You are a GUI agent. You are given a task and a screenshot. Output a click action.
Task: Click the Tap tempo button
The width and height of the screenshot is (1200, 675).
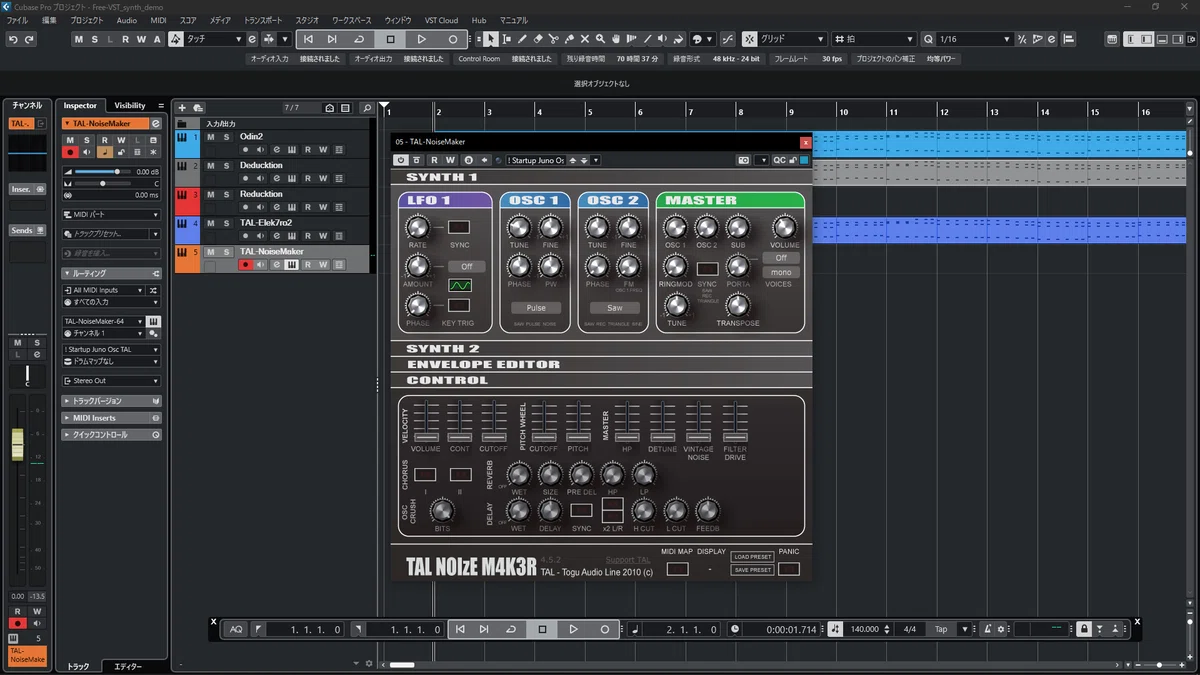[x=941, y=629]
